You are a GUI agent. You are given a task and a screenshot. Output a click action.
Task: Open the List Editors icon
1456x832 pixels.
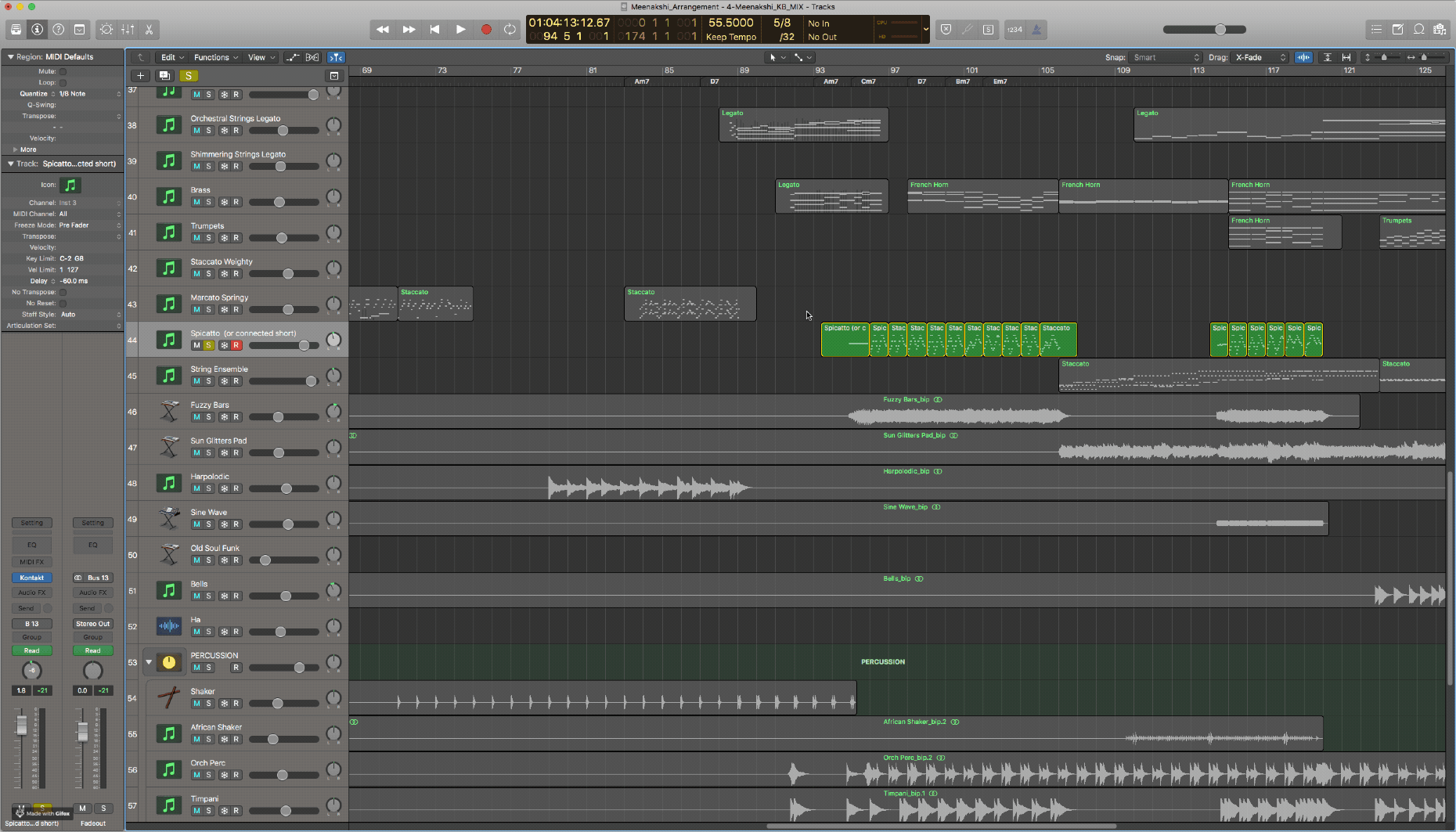click(x=1376, y=30)
